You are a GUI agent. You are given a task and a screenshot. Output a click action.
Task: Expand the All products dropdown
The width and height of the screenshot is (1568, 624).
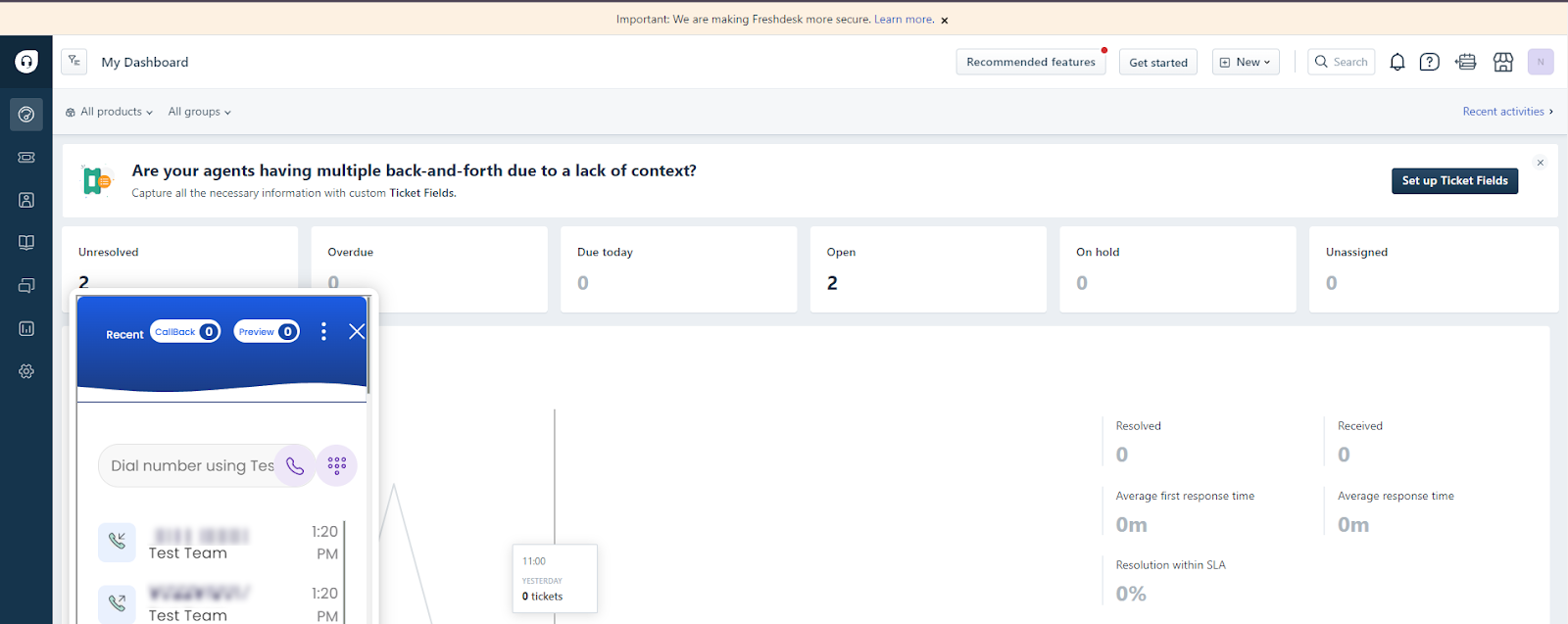(109, 112)
